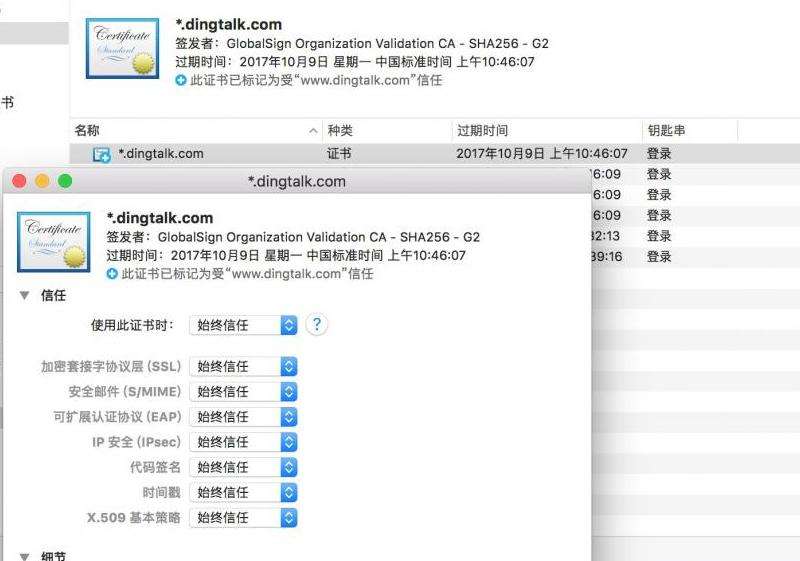Click the trust note text in the dialog
The height and width of the screenshot is (561, 800).
(247, 274)
